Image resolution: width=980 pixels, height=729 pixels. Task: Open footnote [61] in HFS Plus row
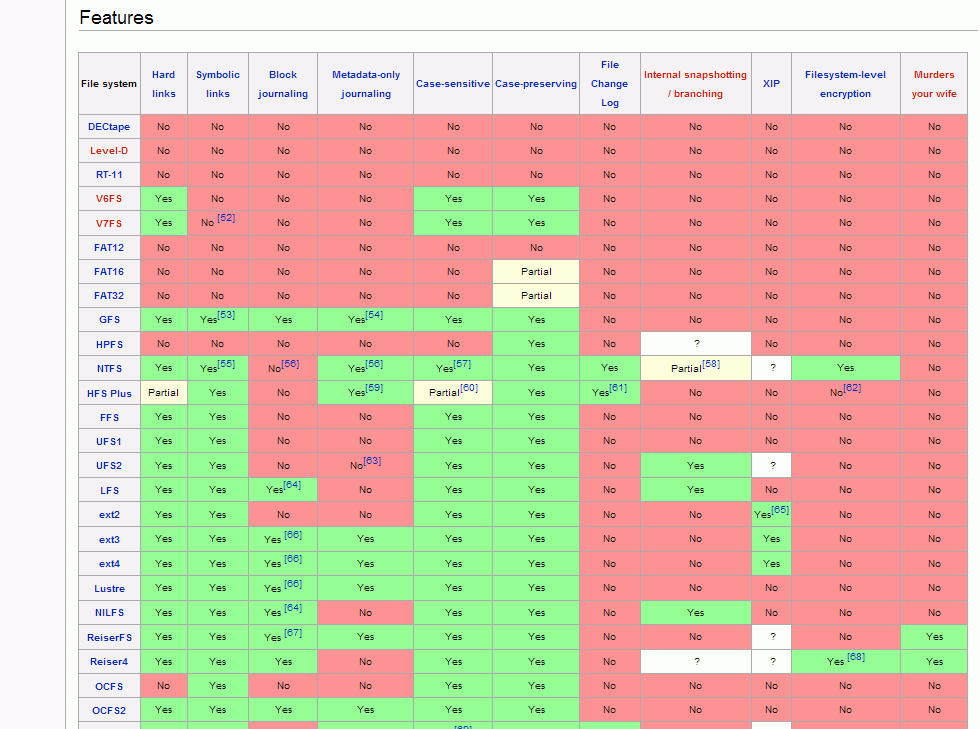pyautogui.click(x=618, y=388)
